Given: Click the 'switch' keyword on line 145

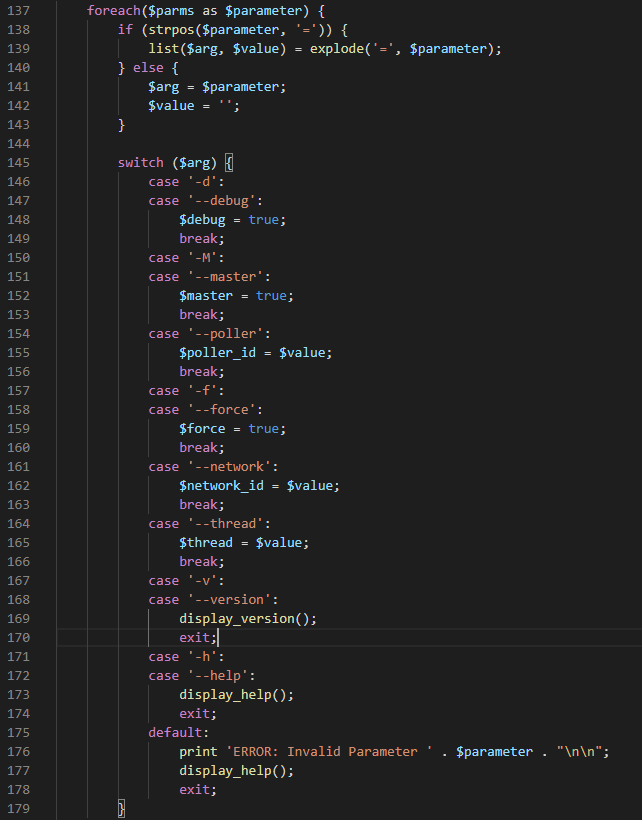Looking at the screenshot, I should [x=141, y=163].
